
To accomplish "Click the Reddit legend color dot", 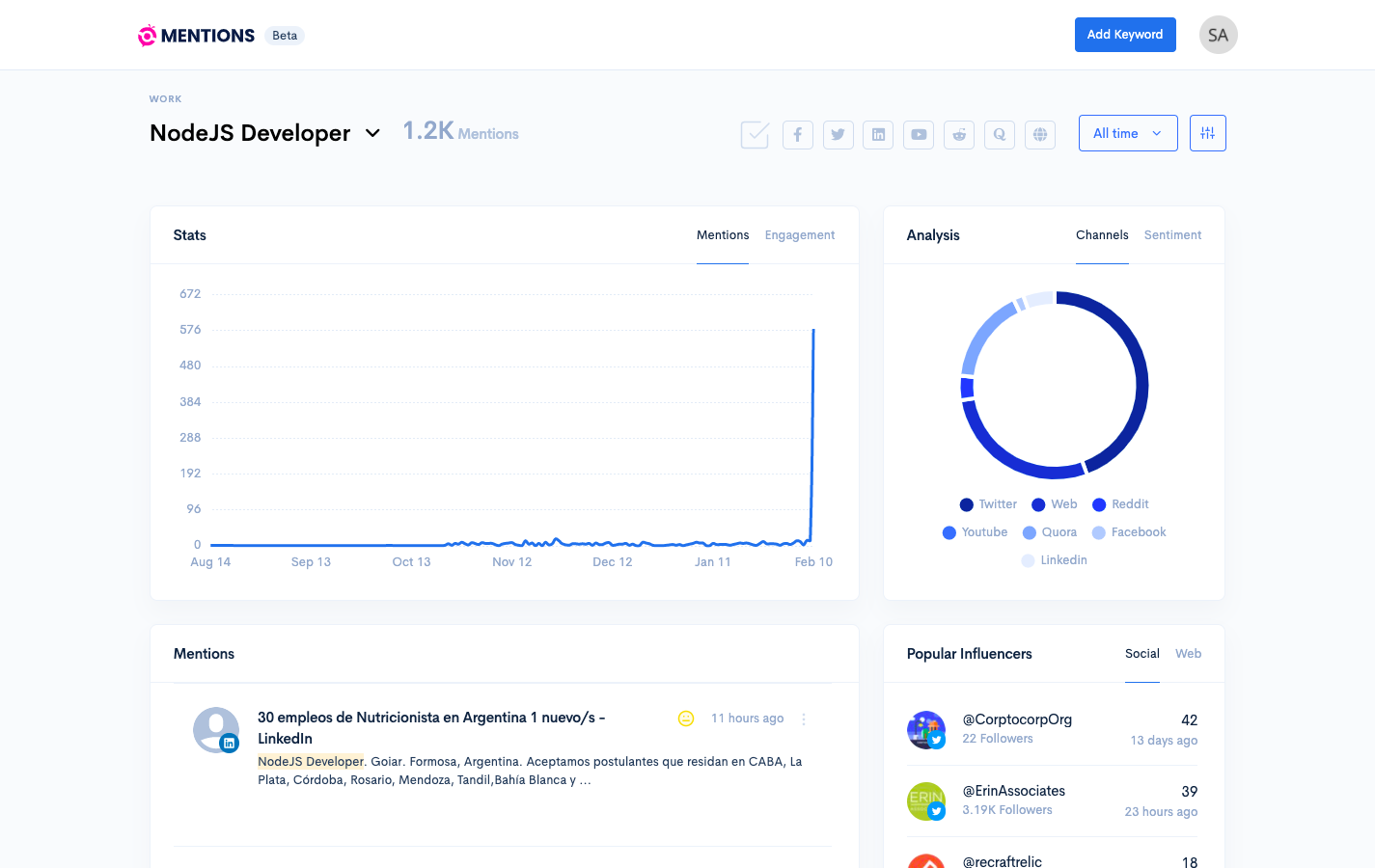I will coord(1099,504).
